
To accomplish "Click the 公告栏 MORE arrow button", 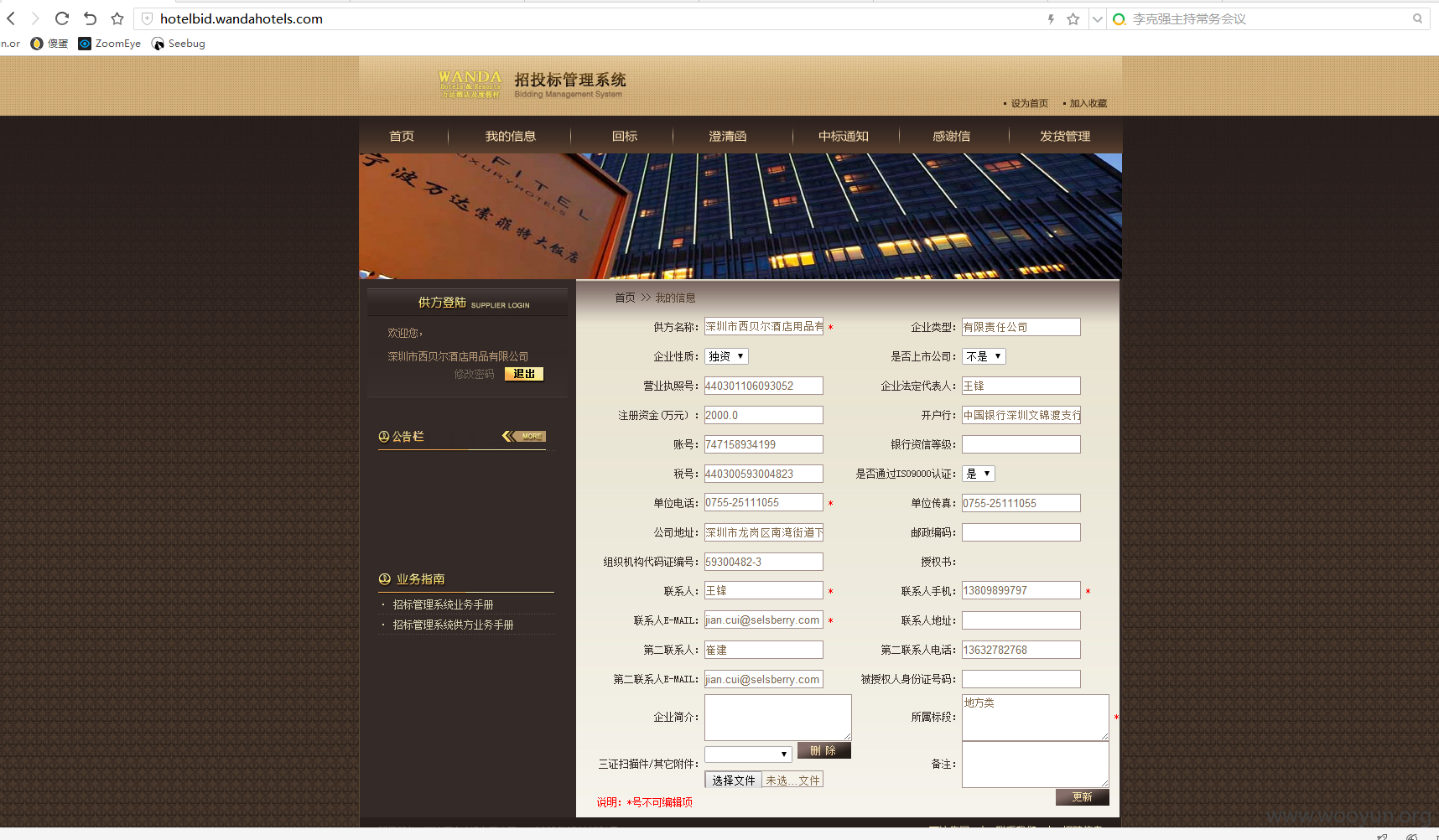I will pos(524,436).
